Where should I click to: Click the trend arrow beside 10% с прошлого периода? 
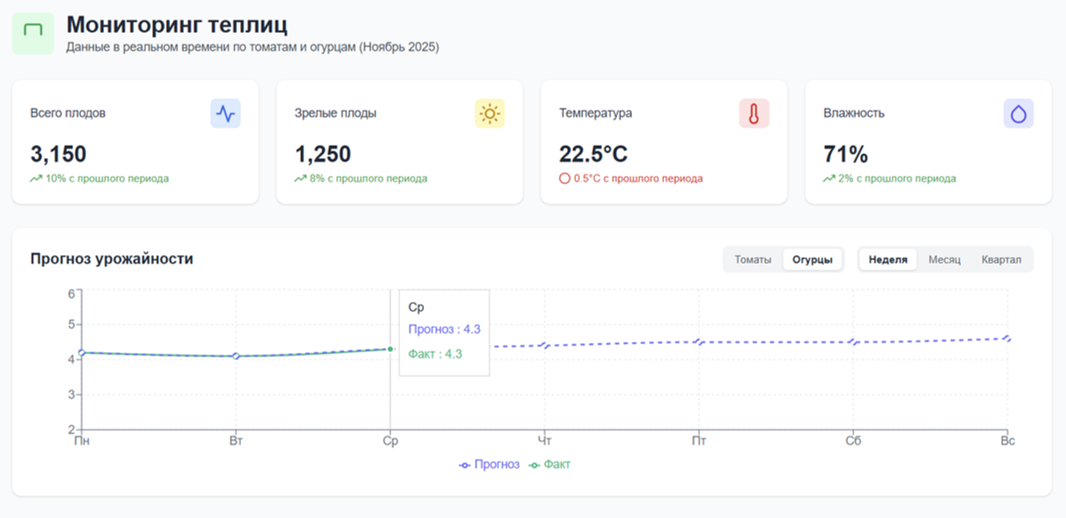tap(36, 179)
